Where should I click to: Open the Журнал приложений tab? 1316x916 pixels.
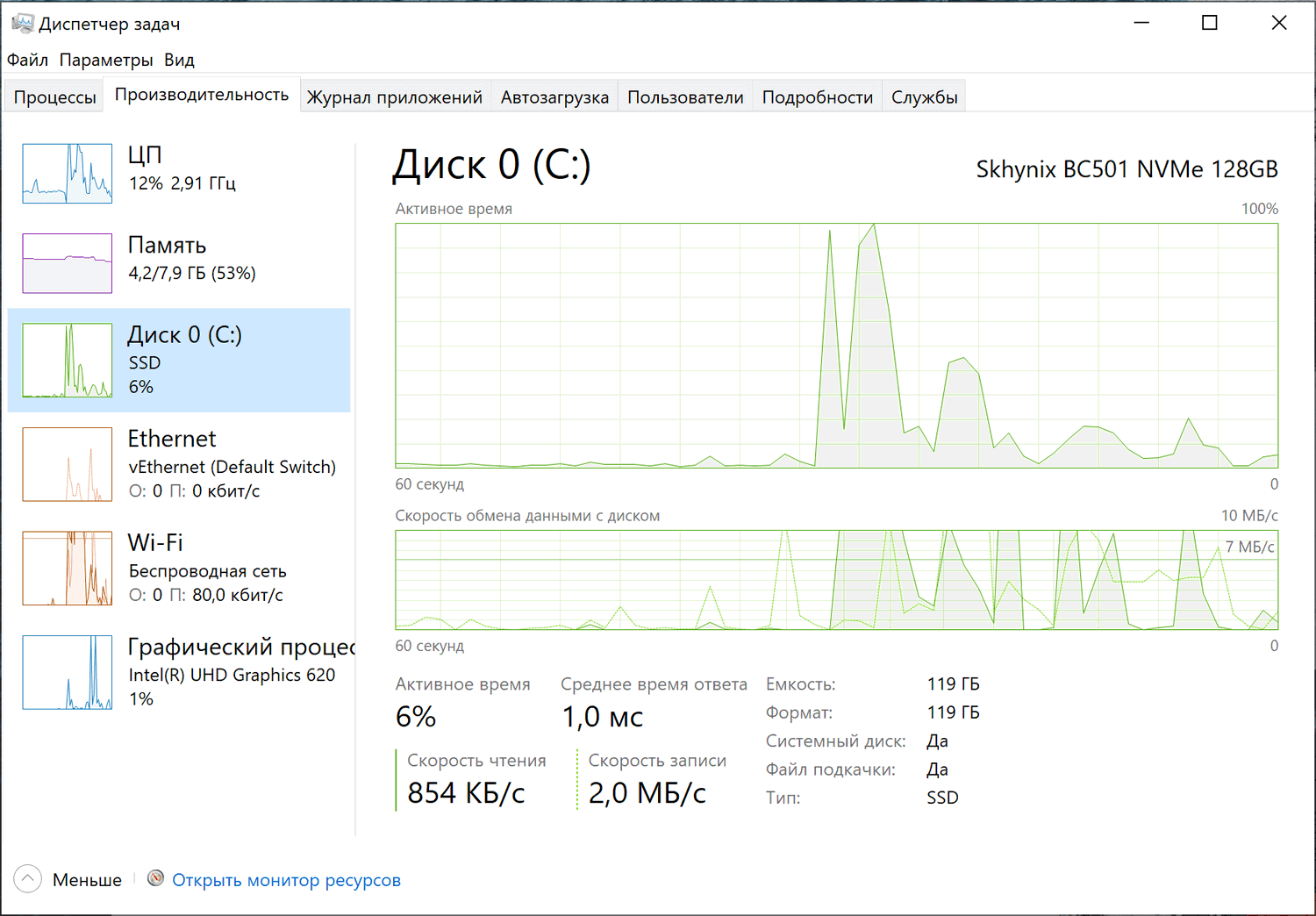click(395, 96)
